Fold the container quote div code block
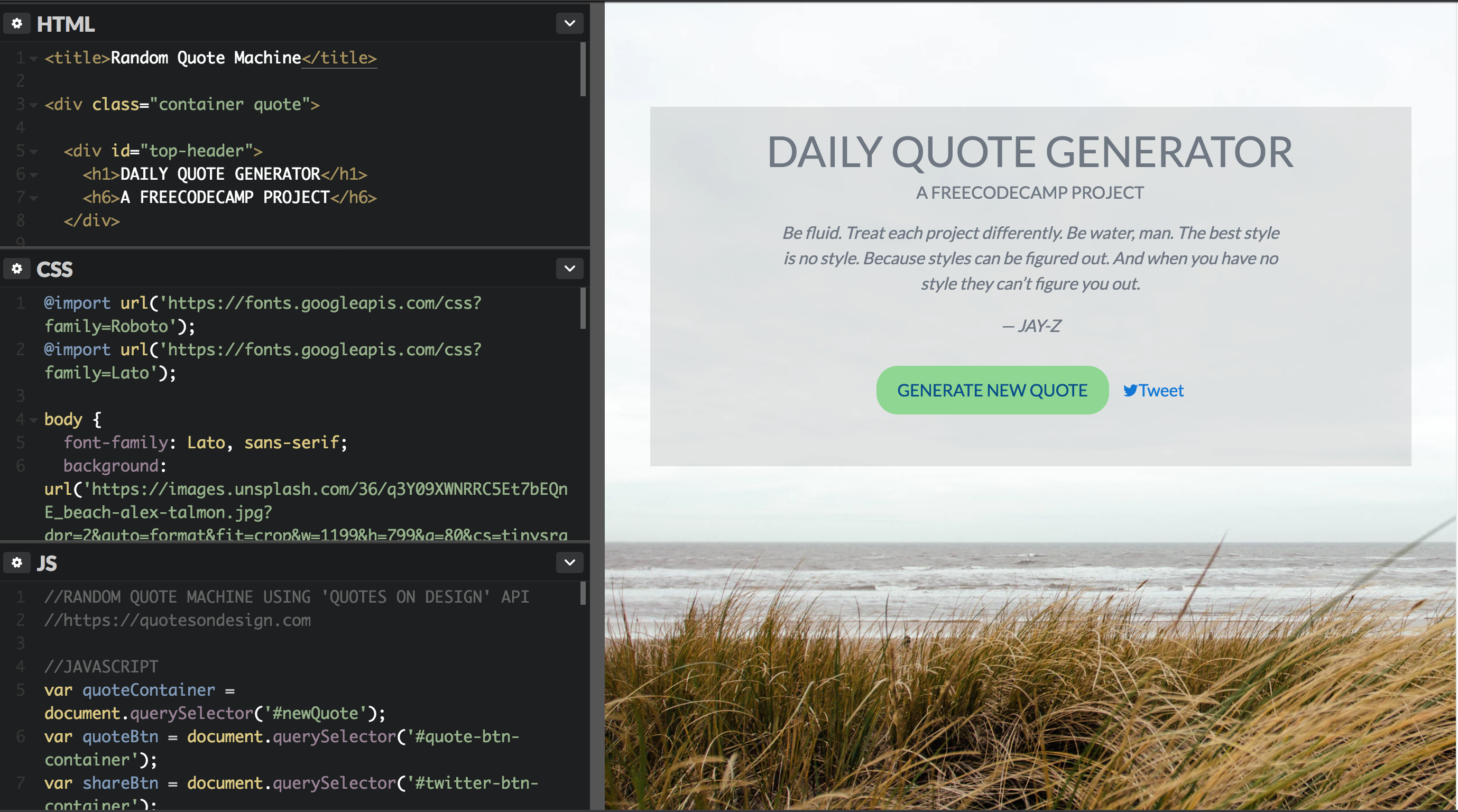Image resolution: width=1458 pixels, height=812 pixels. click(33, 105)
